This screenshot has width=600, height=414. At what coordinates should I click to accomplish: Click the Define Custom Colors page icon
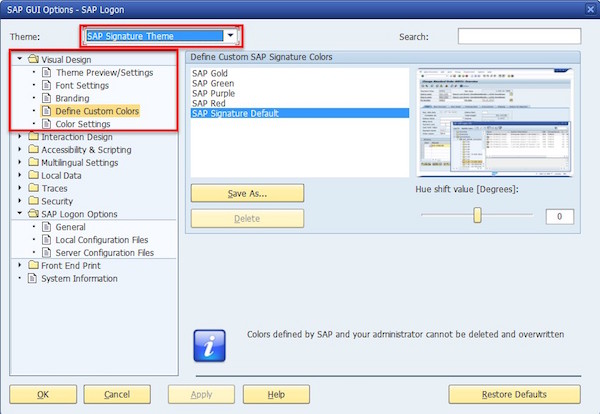pyautogui.click(x=46, y=111)
